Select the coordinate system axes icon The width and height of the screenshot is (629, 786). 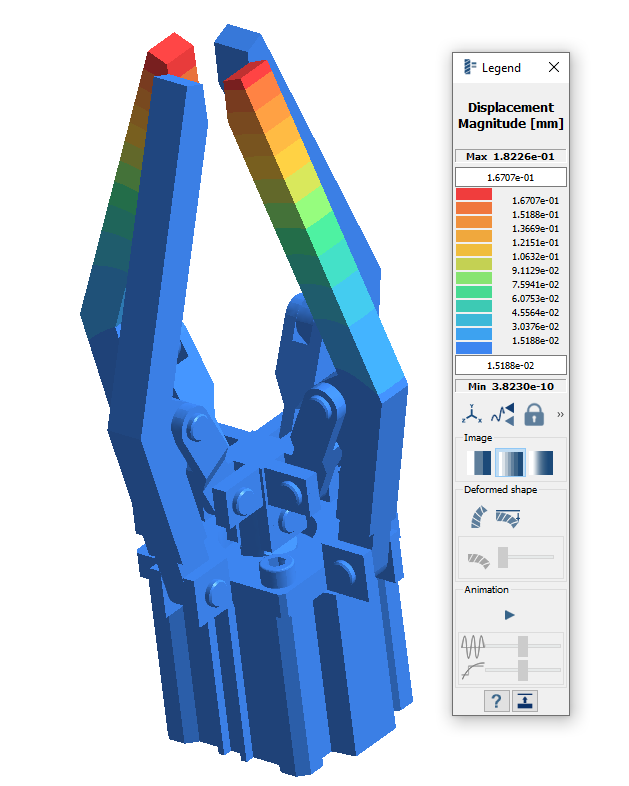click(472, 415)
